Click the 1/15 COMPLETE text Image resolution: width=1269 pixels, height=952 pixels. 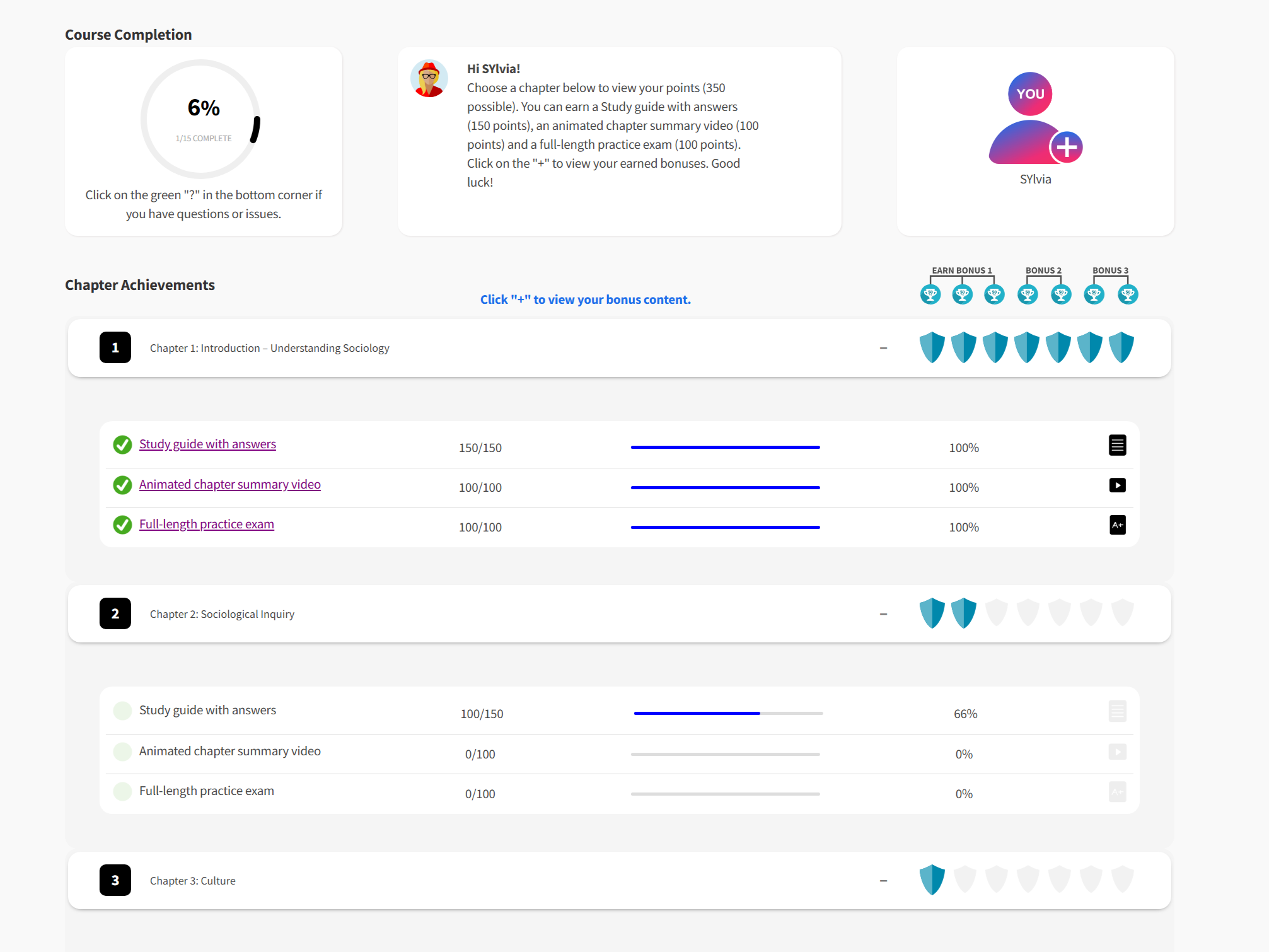coord(204,138)
